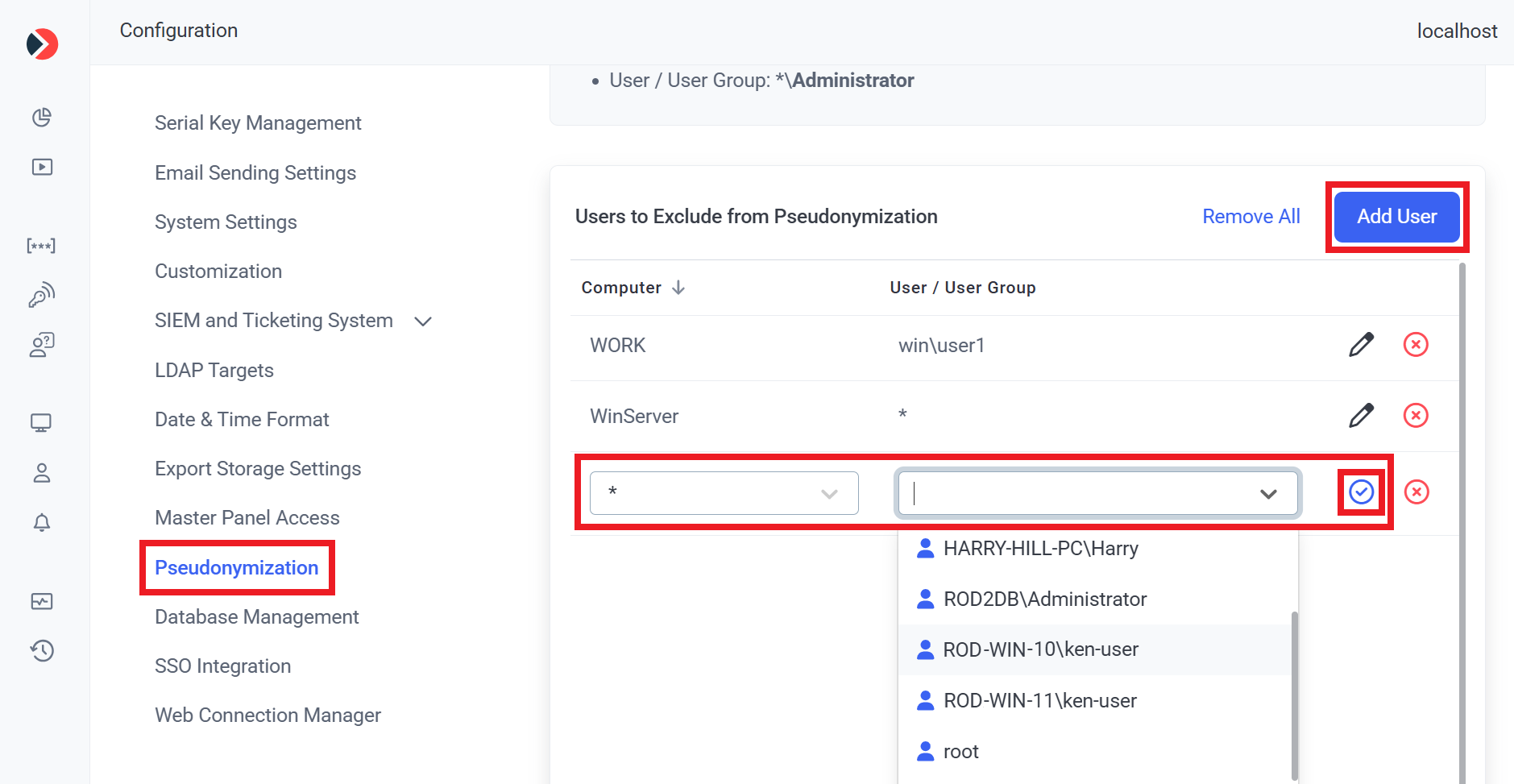1514x784 pixels.
Task: Confirm new user with checkmark icon
Action: click(x=1361, y=492)
